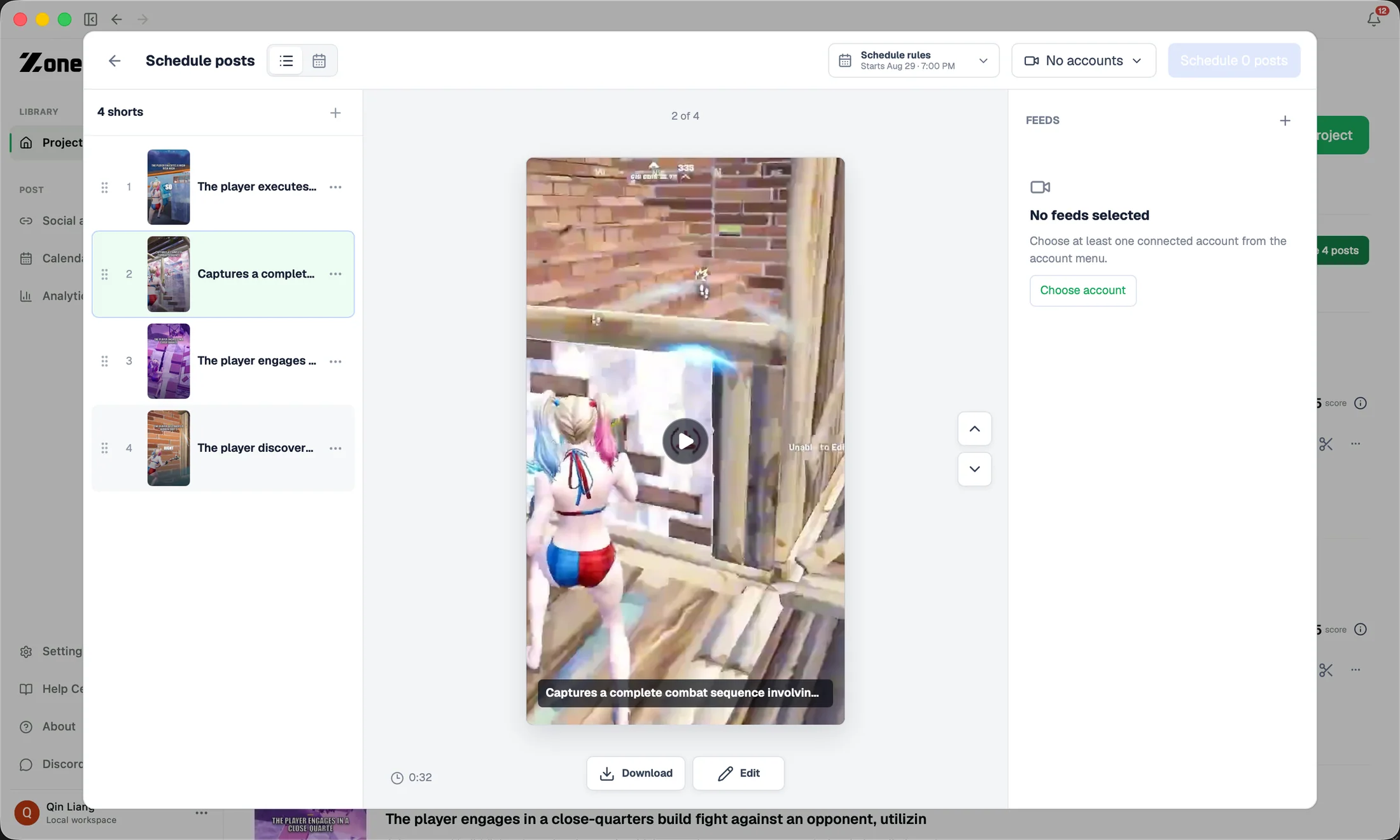Click the background clip thumbnail 'The player engages in a close-quarte'
The width and height of the screenshot is (1400, 840).
[311, 824]
